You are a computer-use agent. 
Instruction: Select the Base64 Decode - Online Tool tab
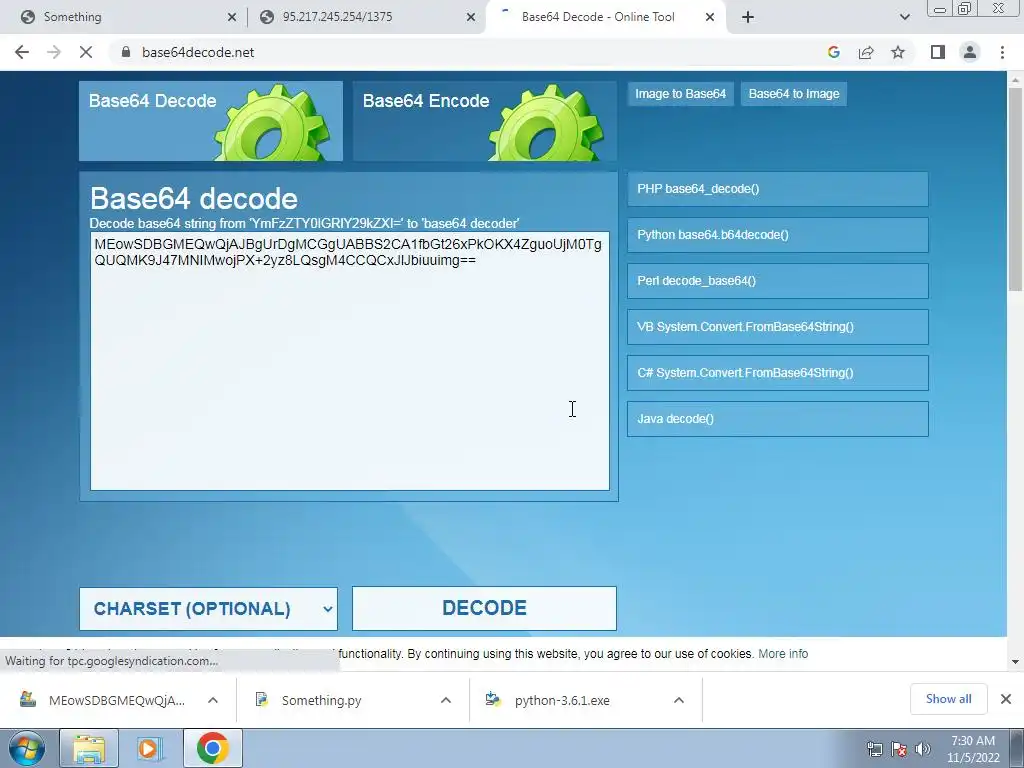(604, 17)
